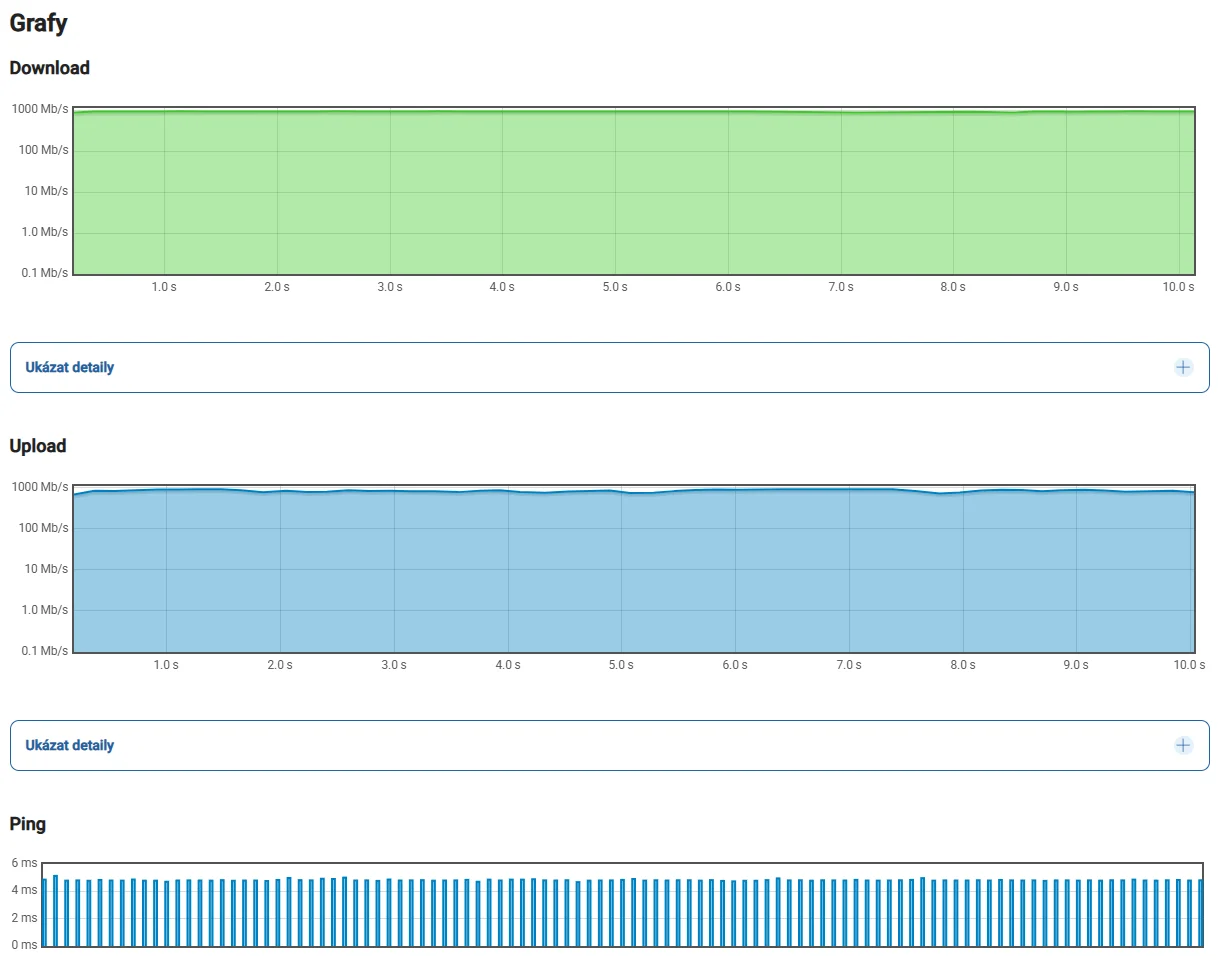Click Upload graph 1.0 s time label
The height and width of the screenshot is (966, 1218).
click(166, 665)
